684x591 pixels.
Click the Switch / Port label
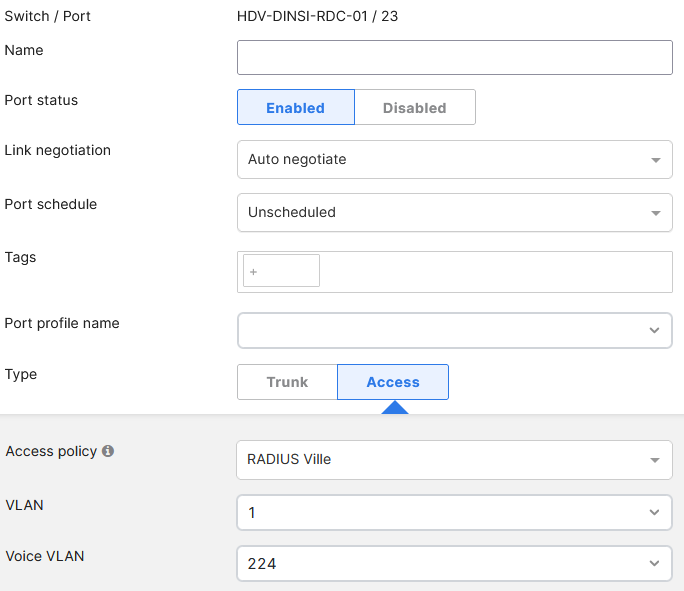point(48,16)
